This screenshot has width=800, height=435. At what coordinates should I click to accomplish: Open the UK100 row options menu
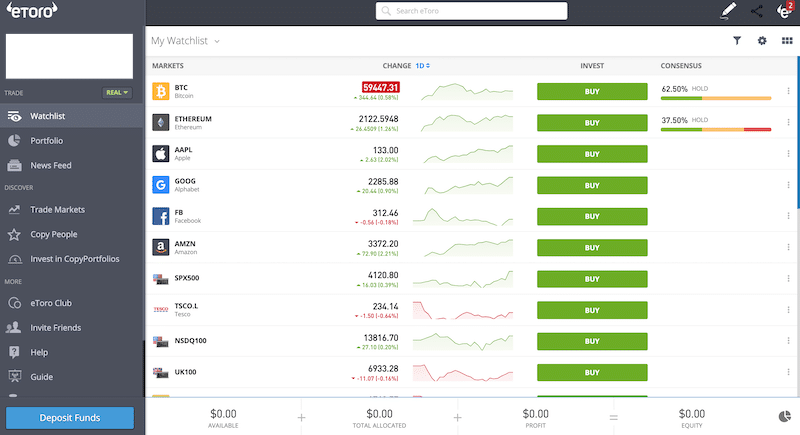click(x=788, y=372)
